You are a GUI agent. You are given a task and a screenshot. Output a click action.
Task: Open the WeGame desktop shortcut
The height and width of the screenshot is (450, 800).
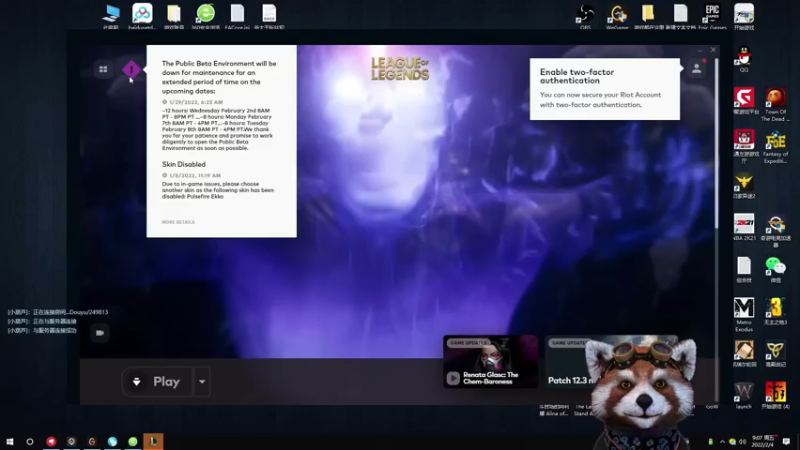coord(617,16)
